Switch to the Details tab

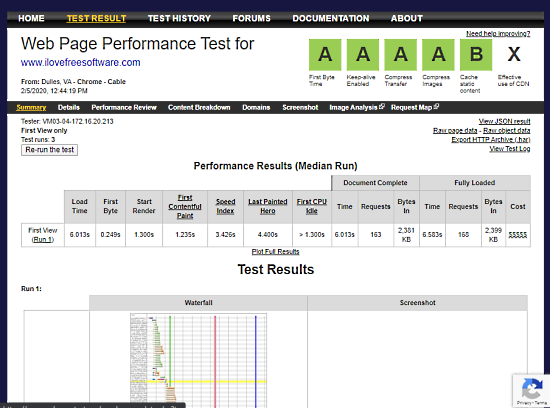pos(69,107)
